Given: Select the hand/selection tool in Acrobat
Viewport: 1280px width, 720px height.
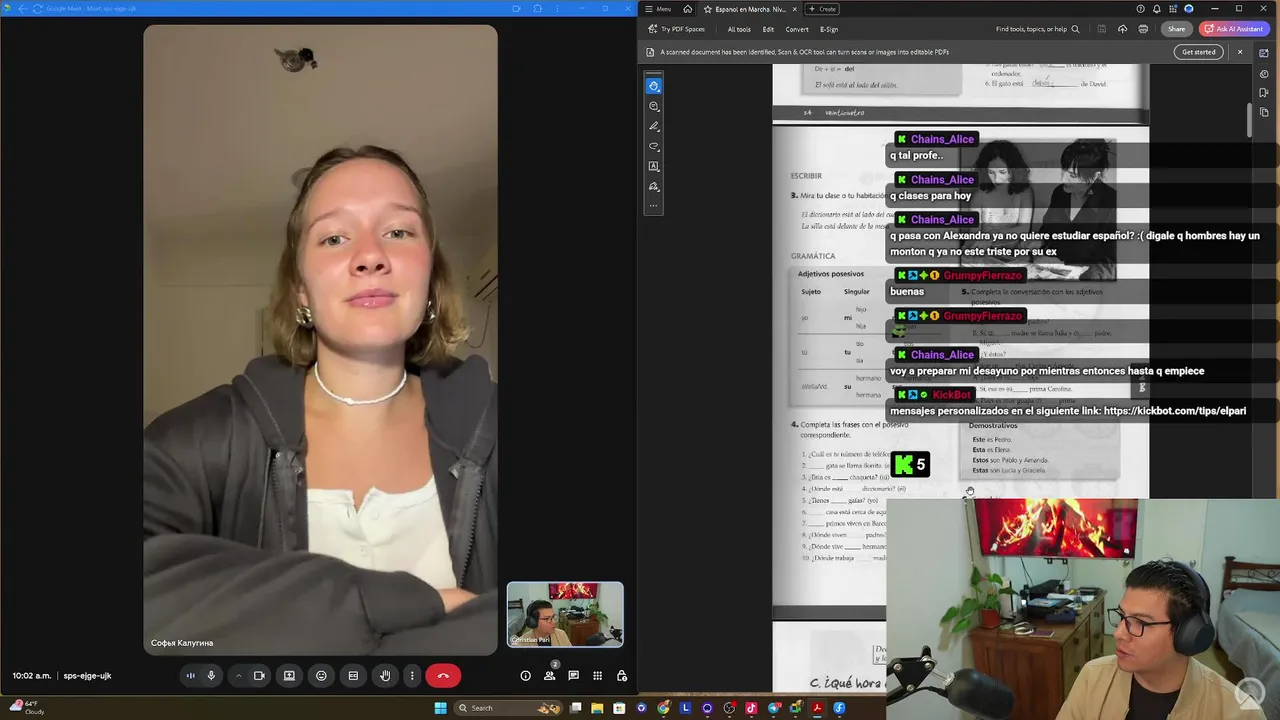Looking at the screenshot, I should point(654,86).
